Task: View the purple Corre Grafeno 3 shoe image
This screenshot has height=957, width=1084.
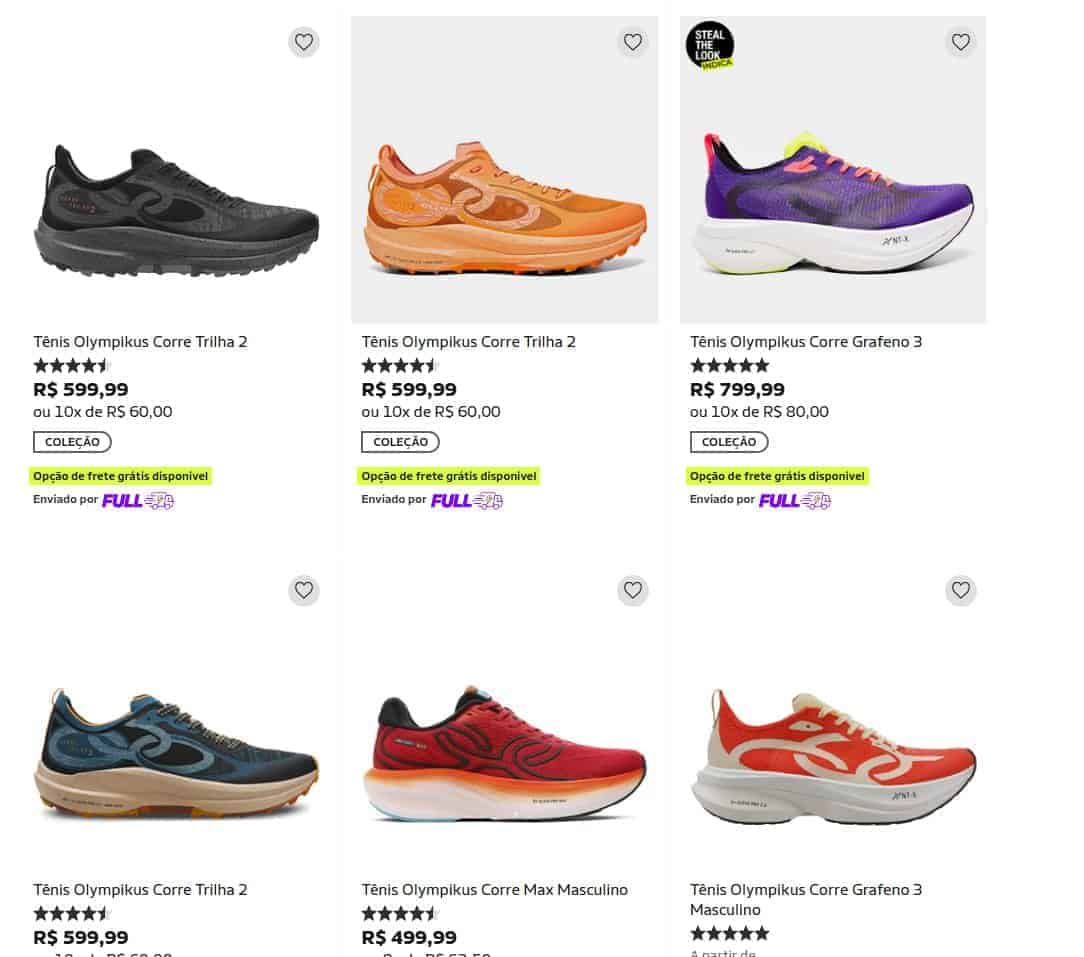Action: point(833,205)
